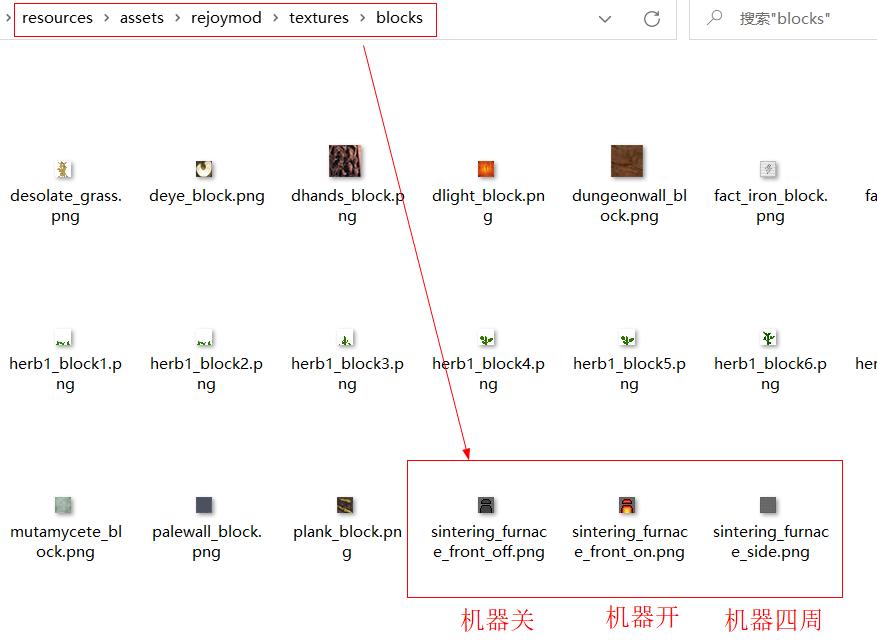Click the sintering_furnace_front_off.png file name
The width and height of the screenshot is (877, 640).
pos(488,542)
